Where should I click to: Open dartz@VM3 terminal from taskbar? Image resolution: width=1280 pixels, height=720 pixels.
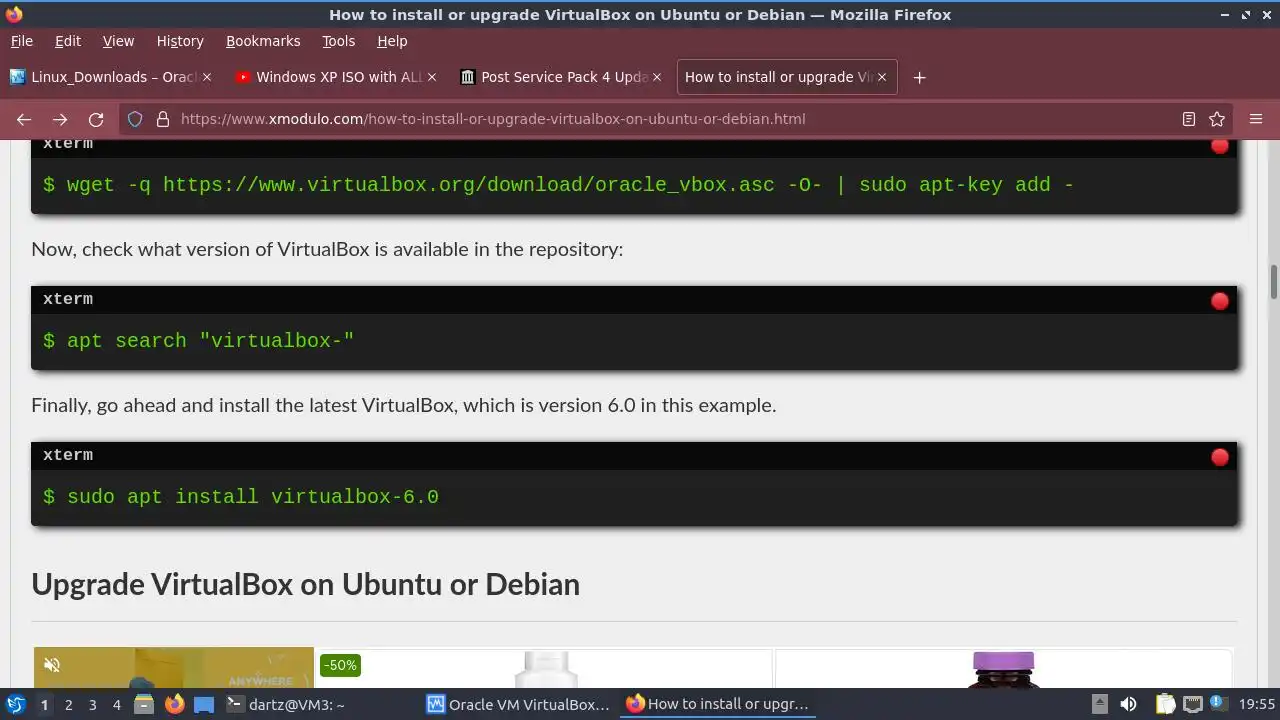320,704
